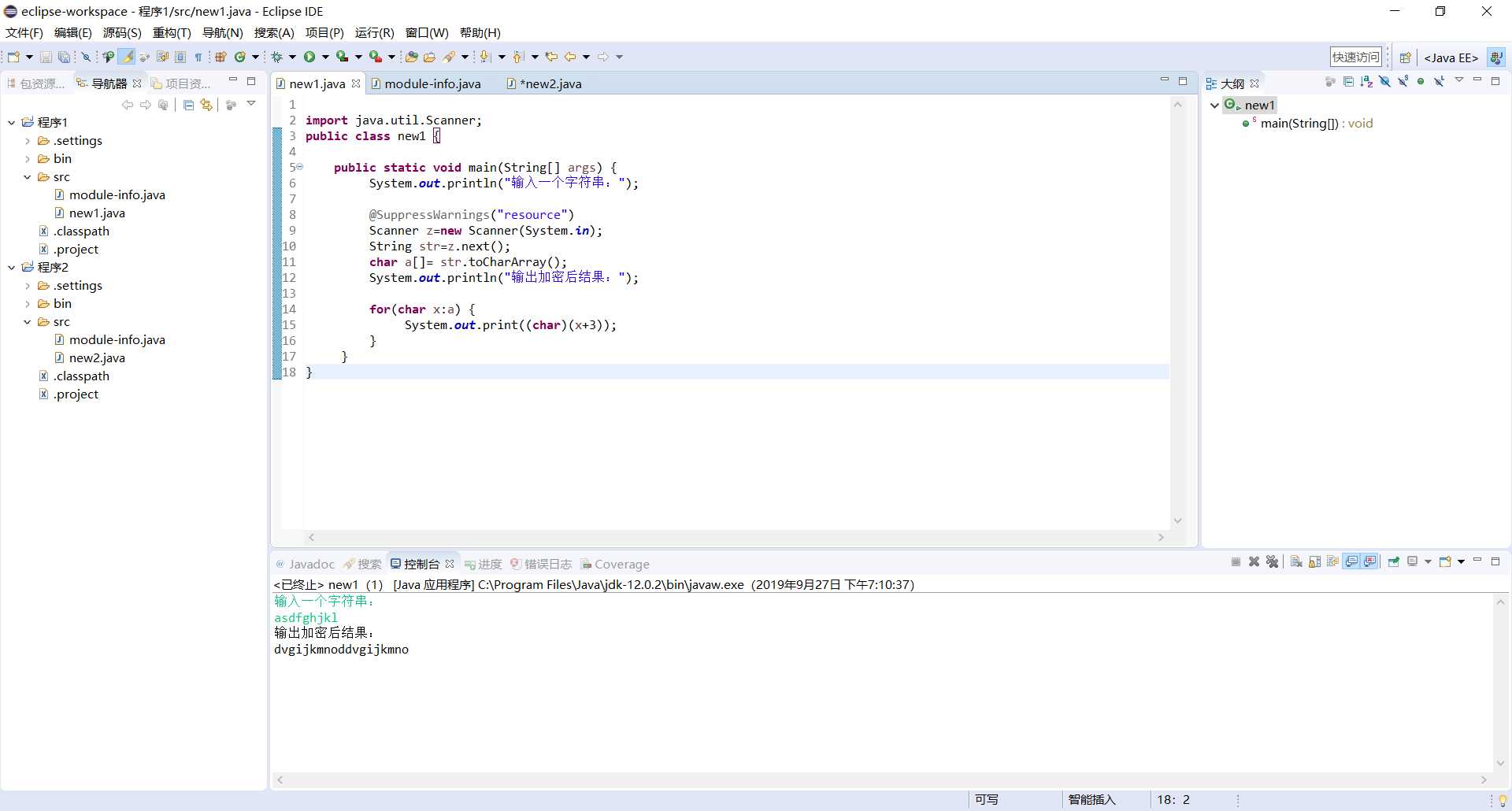1512x811 pixels.
Task: Toggle Hide Local Types in the Outline
Action: [1439, 82]
